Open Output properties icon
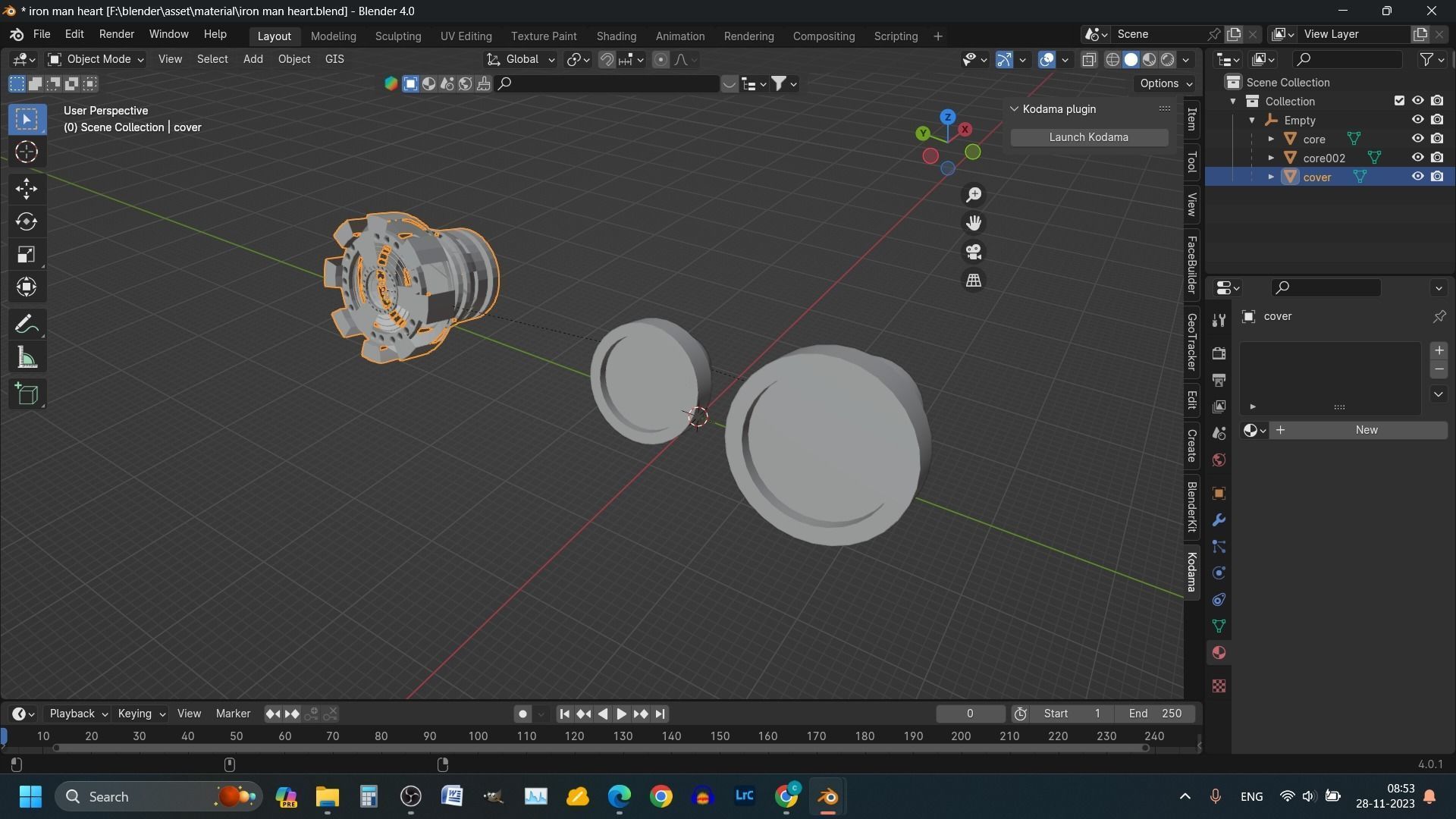The height and width of the screenshot is (819, 1456). tap(1219, 380)
